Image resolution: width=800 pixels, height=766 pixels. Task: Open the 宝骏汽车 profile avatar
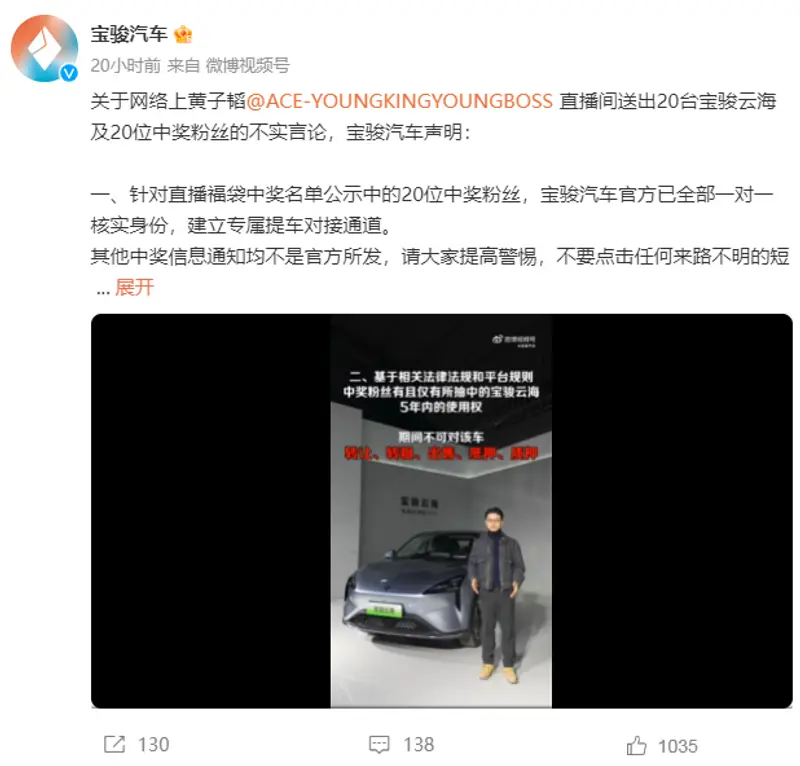click(44, 48)
